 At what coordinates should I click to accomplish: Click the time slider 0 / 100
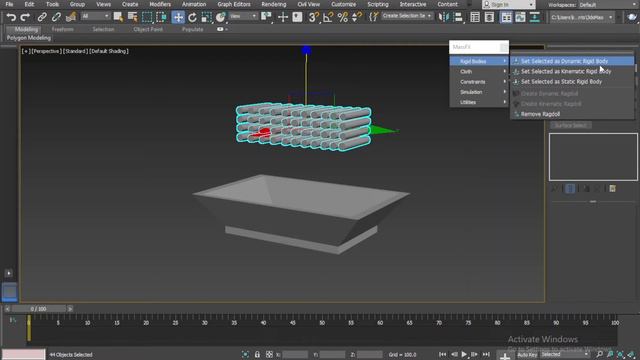[38, 309]
